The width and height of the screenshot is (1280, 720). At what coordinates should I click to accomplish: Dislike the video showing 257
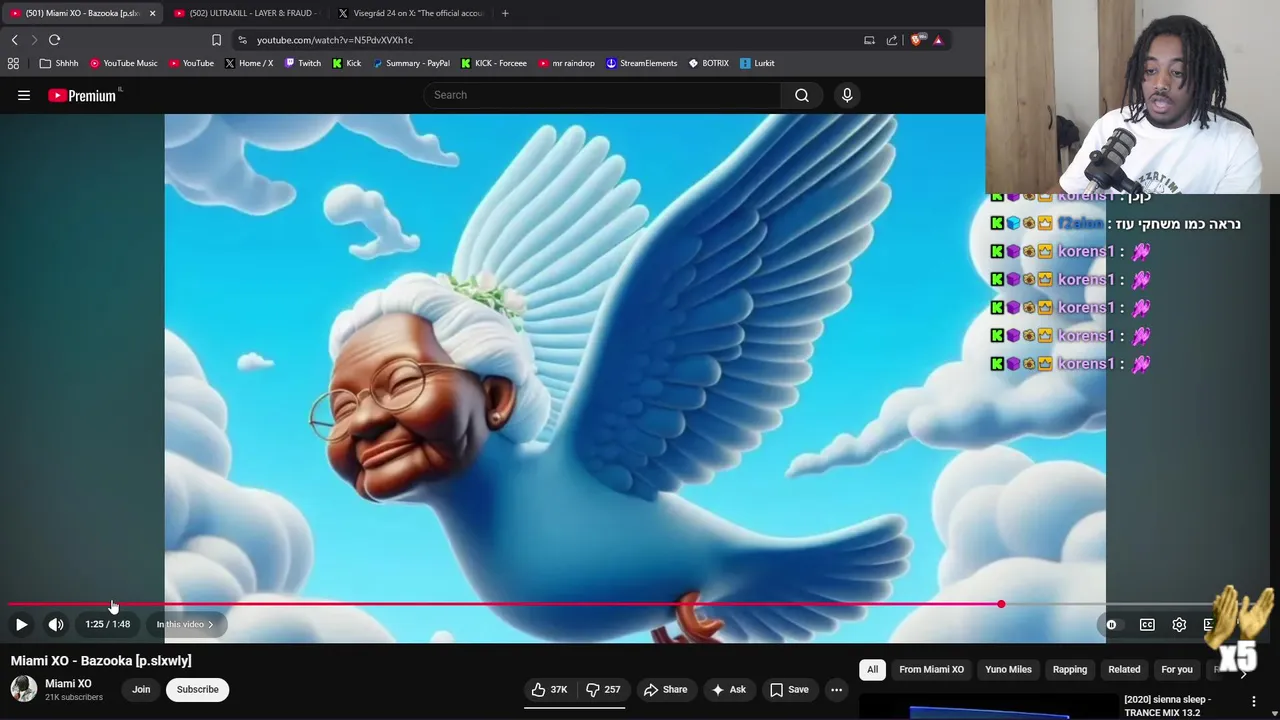pos(603,689)
